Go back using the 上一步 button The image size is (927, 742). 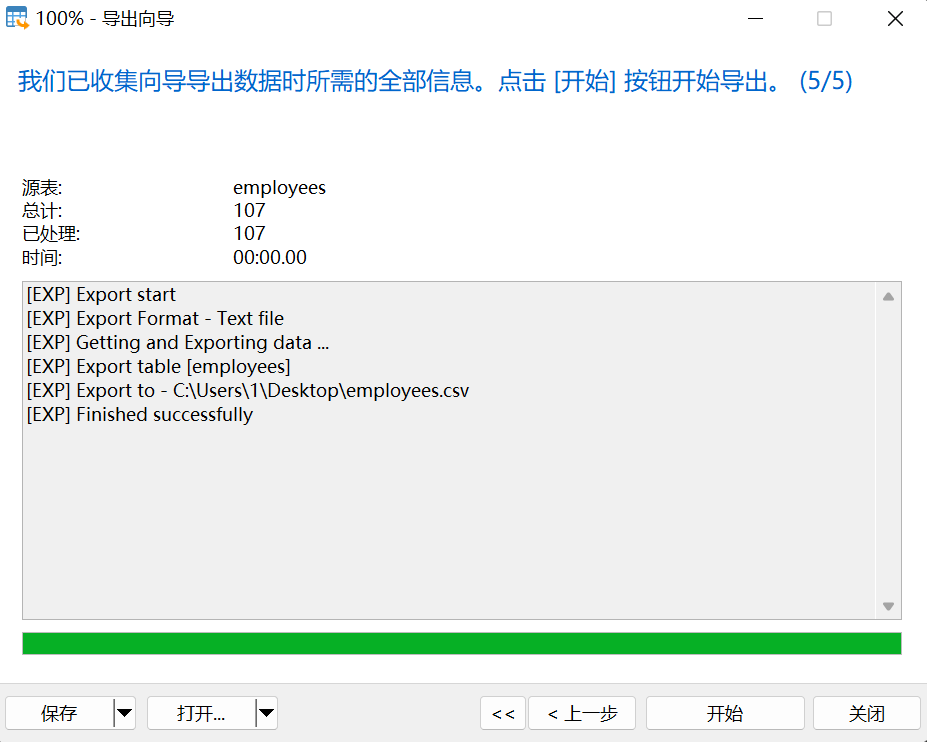[x=582, y=713]
